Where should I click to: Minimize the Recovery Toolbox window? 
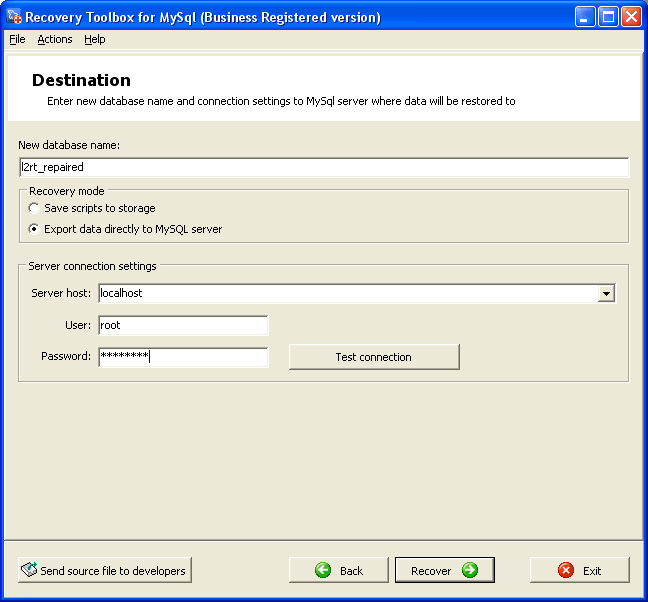586,17
